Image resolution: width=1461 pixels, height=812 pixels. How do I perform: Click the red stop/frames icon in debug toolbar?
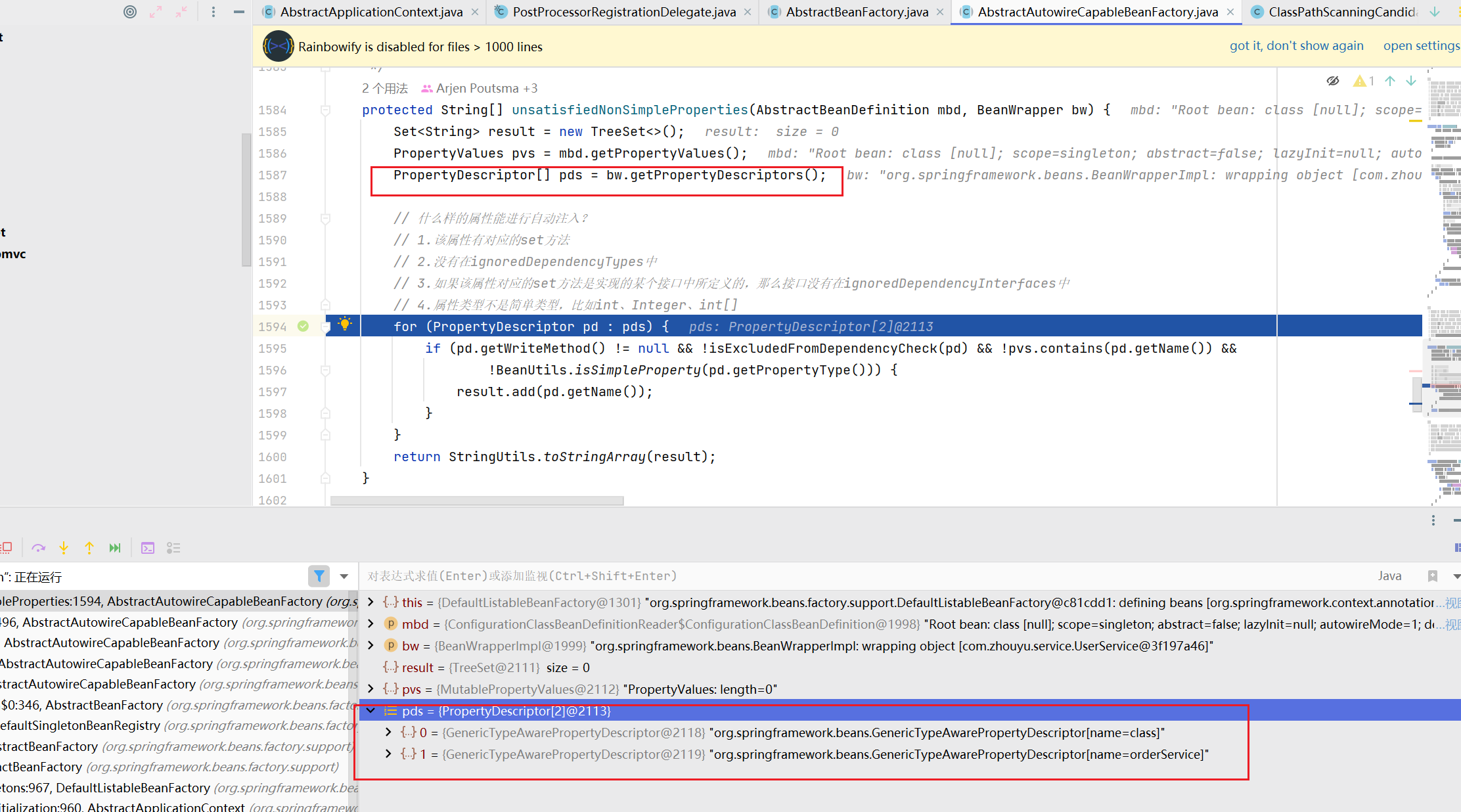(x=7, y=548)
